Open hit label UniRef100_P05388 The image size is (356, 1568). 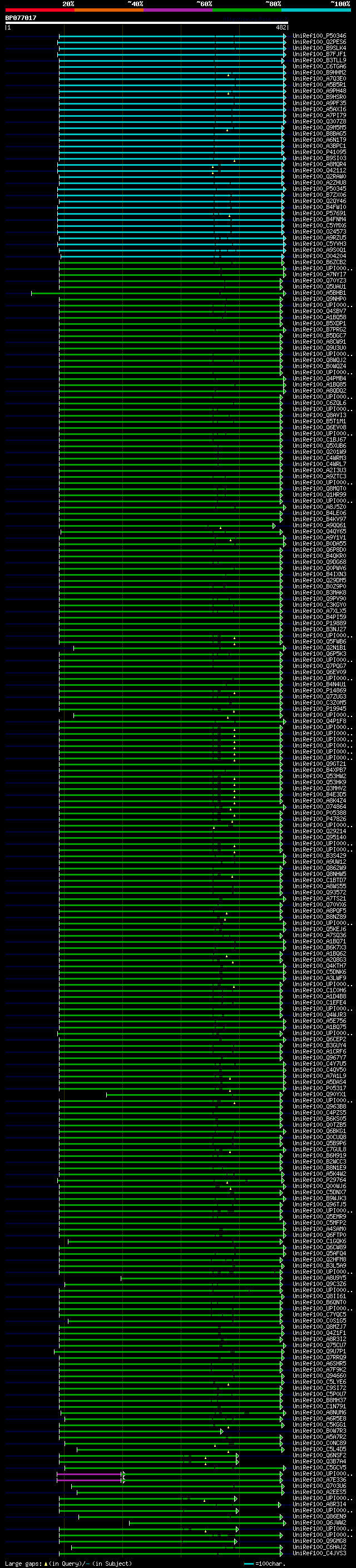point(319,813)
